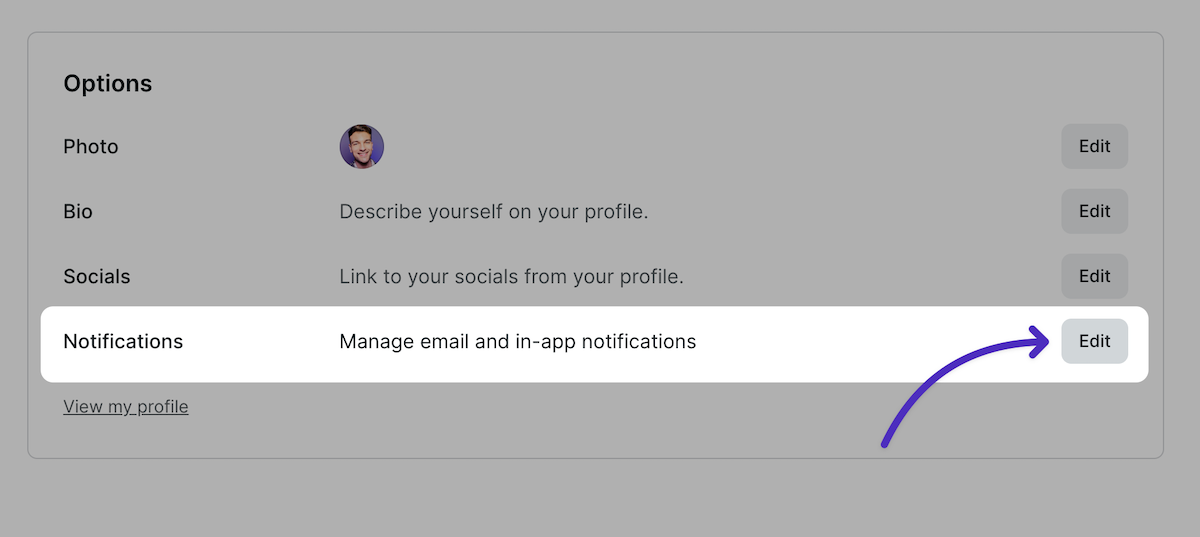This screenshot has width=1200, height=537.
Task: Open the View my profile link
Action: click(126, 407)
